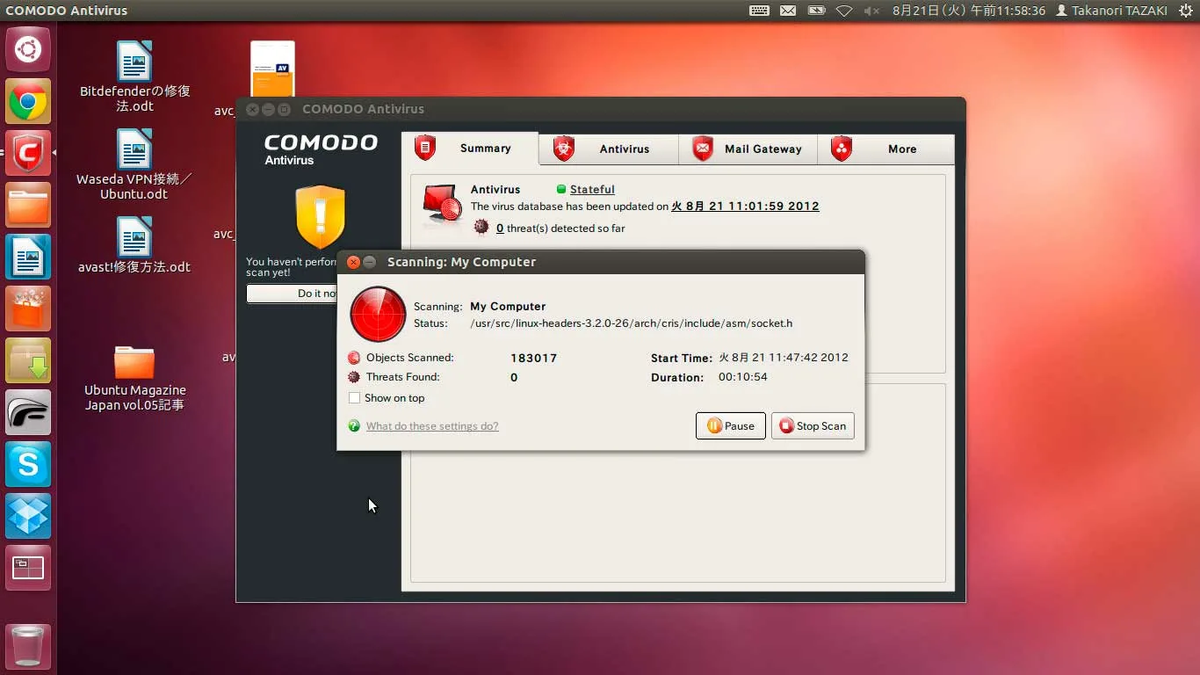1200x675 pixels.
Task: Open the More tab
Action: (886, 149)
